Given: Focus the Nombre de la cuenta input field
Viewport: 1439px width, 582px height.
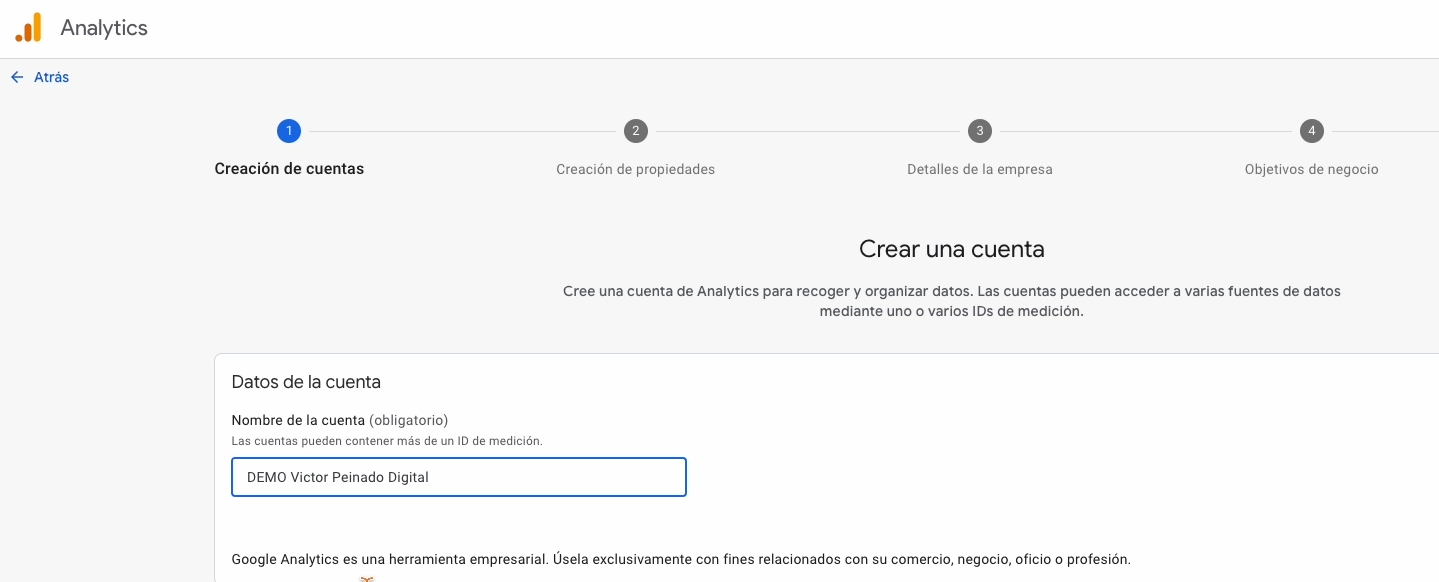Looking at the screenshot, I should point(459,477).
